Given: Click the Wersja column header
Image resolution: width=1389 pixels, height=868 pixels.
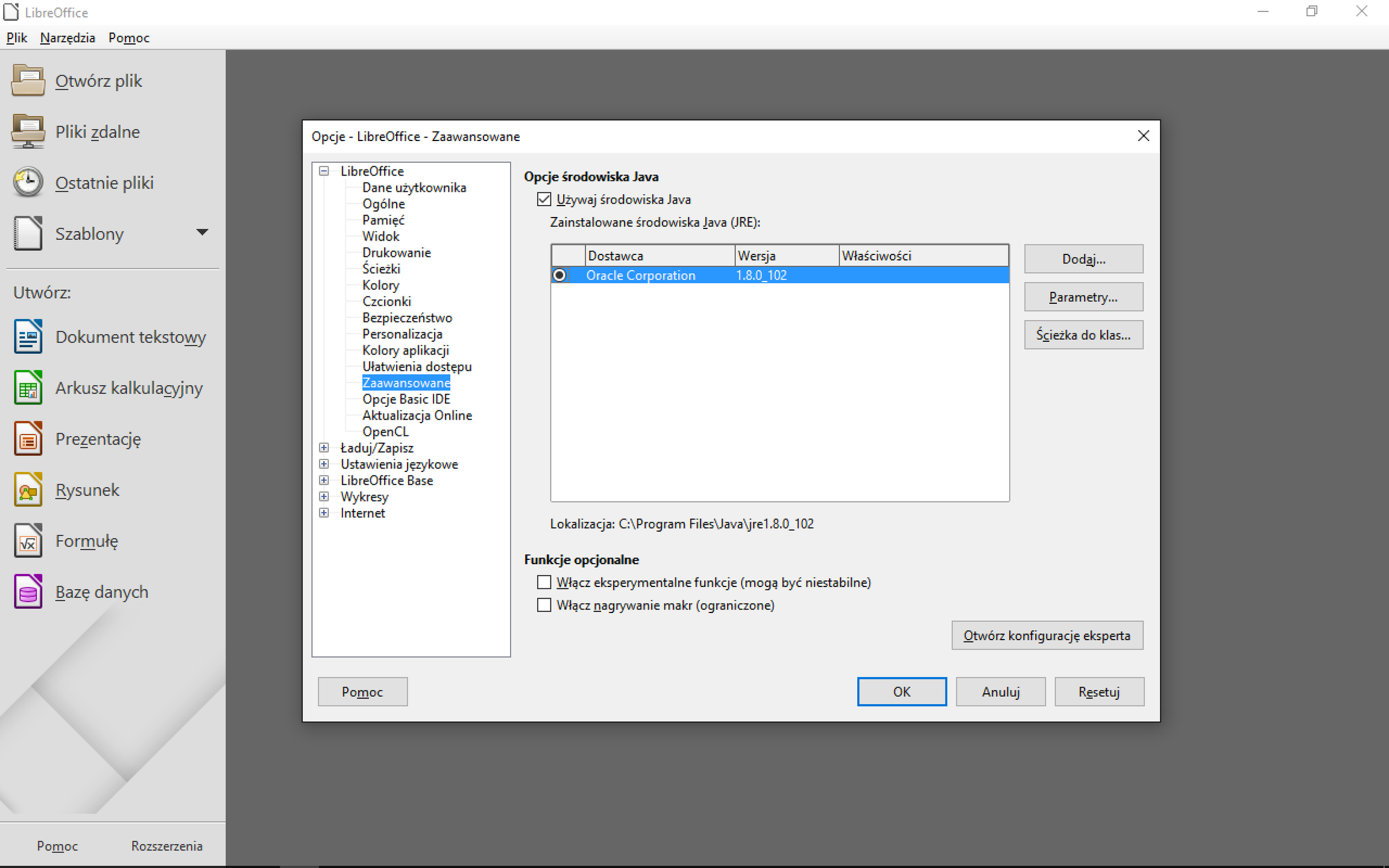Looking at the screenshot, I should coord(787,256).
